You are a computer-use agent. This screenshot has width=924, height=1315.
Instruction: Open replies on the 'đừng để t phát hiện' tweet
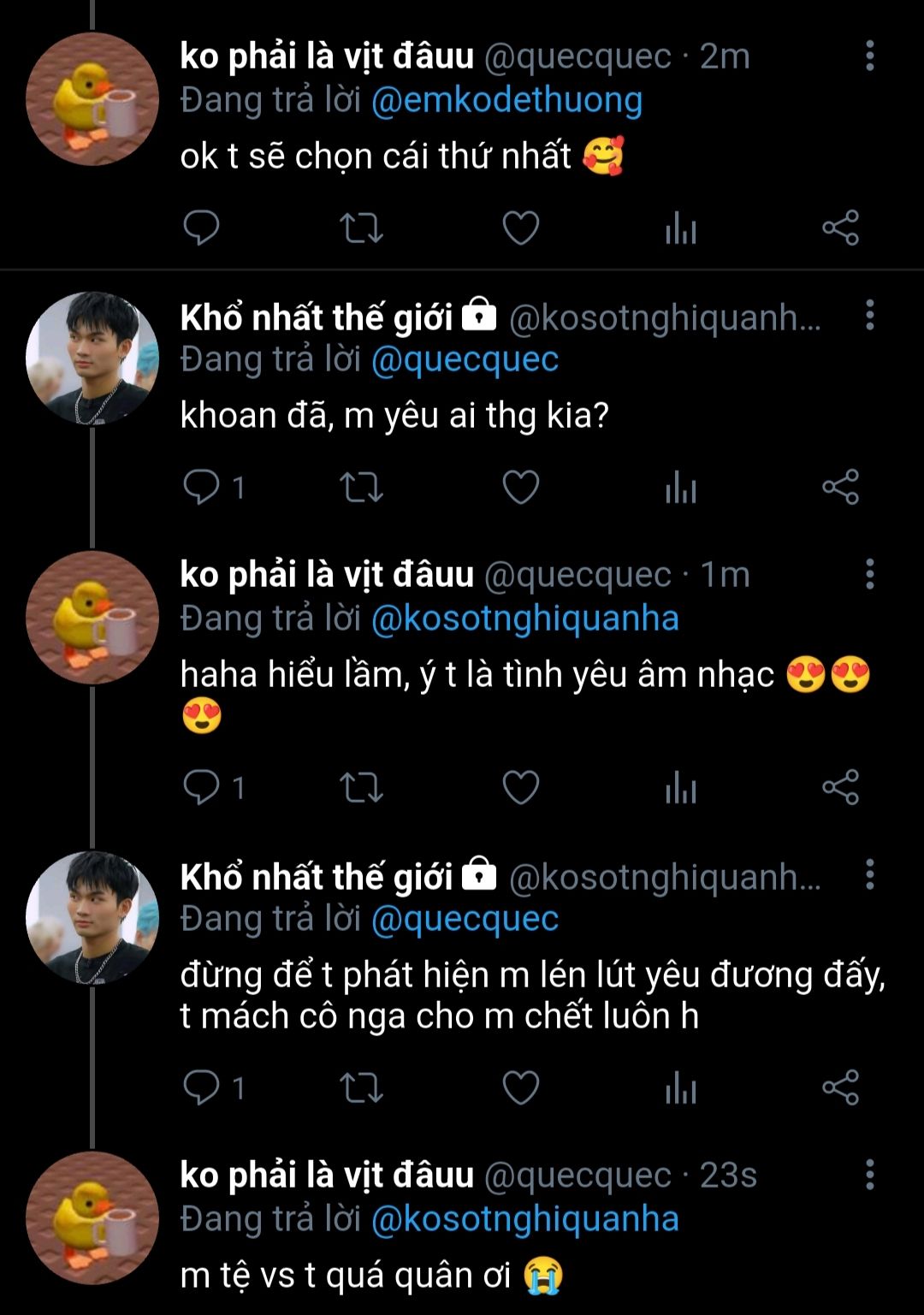[x=204, y=1088]
